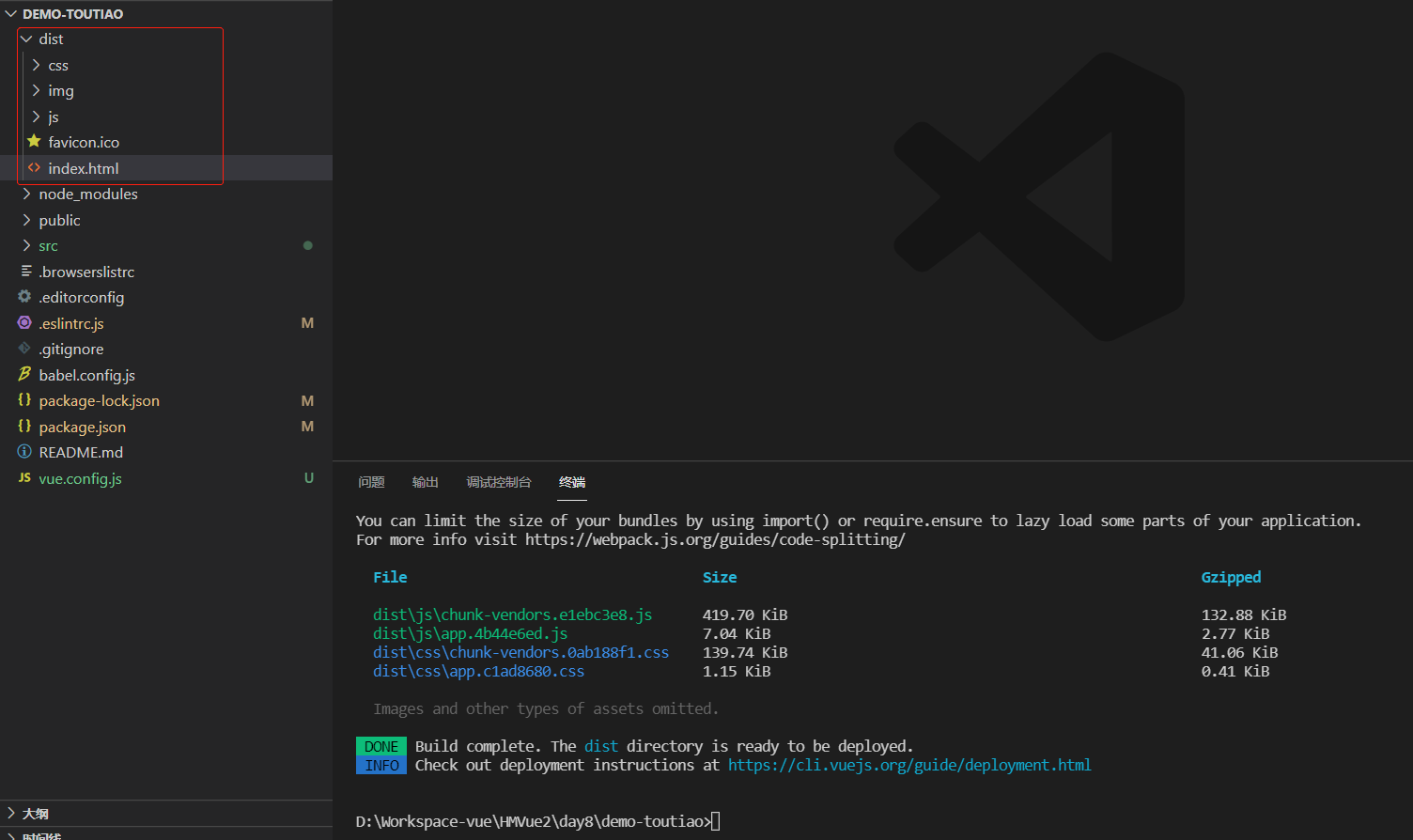Click the package.json braces icon
Screen dimensions: 1413x840
(x=25, y=427)
